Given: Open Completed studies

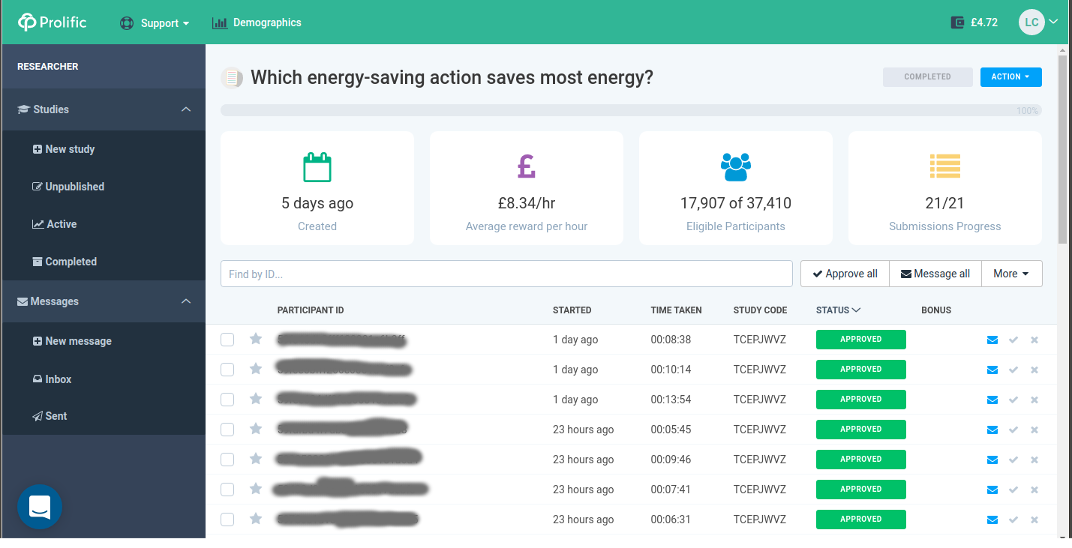Looking at the screenshot, I should 65,262.
